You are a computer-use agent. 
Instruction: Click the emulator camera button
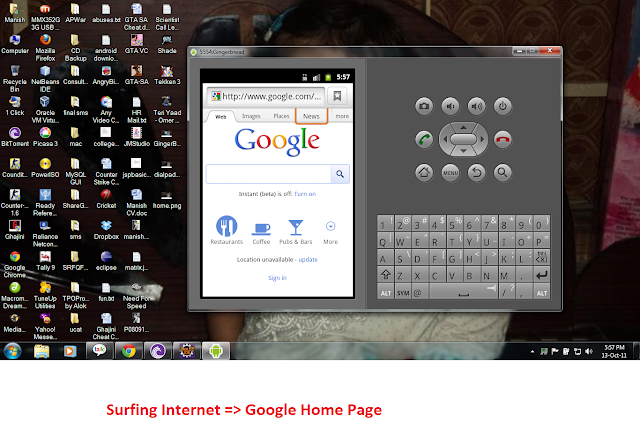point(424,106)
